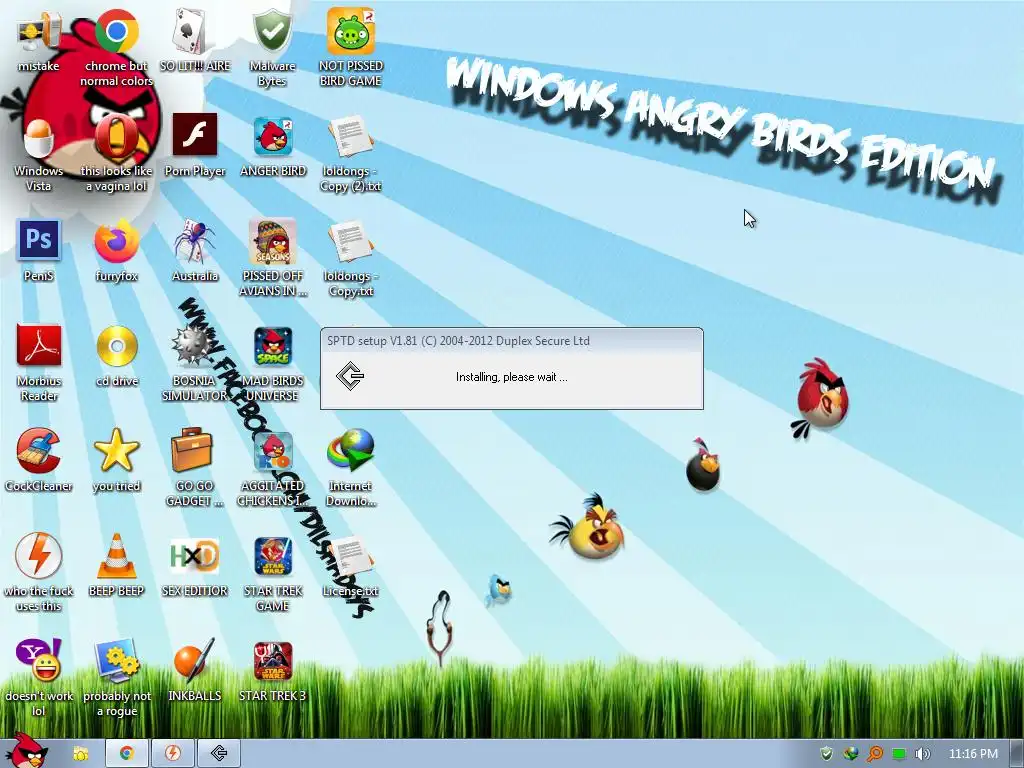Click the Photoshop 'Ps' desktop icon
This screenshot has height=768, width=1024.
39,251
